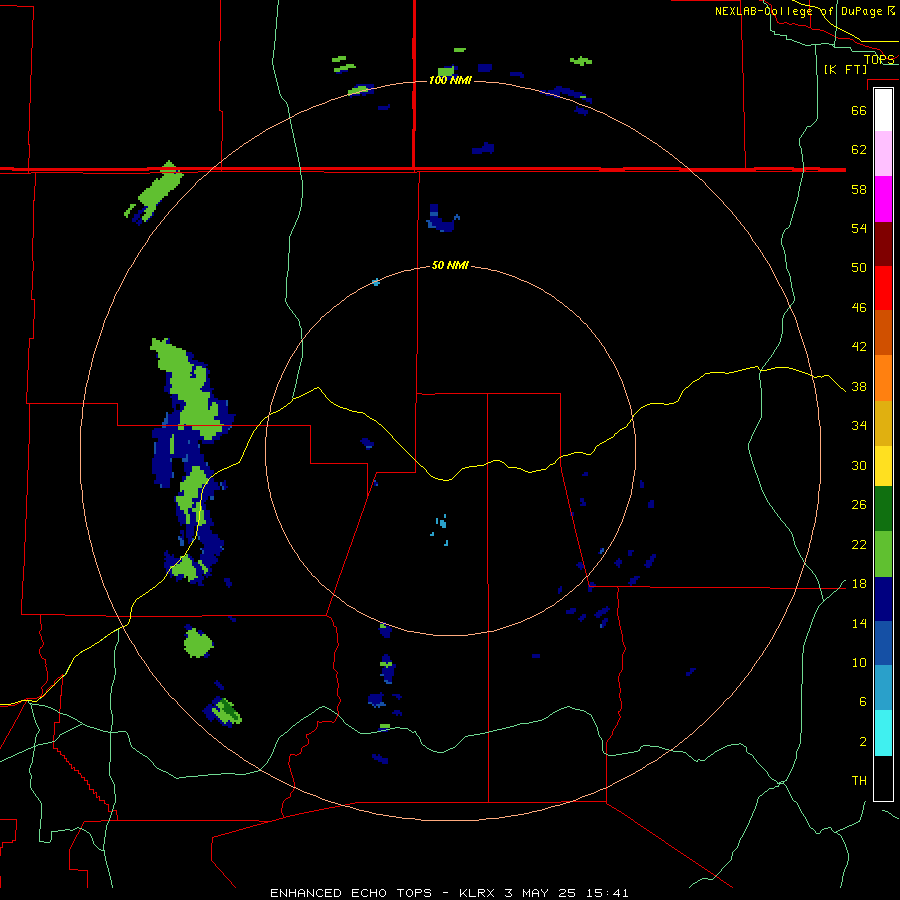900x900 pixels.
Task: Pick the dark orange swatch between 46 and 42
Action: pos(883,332)
